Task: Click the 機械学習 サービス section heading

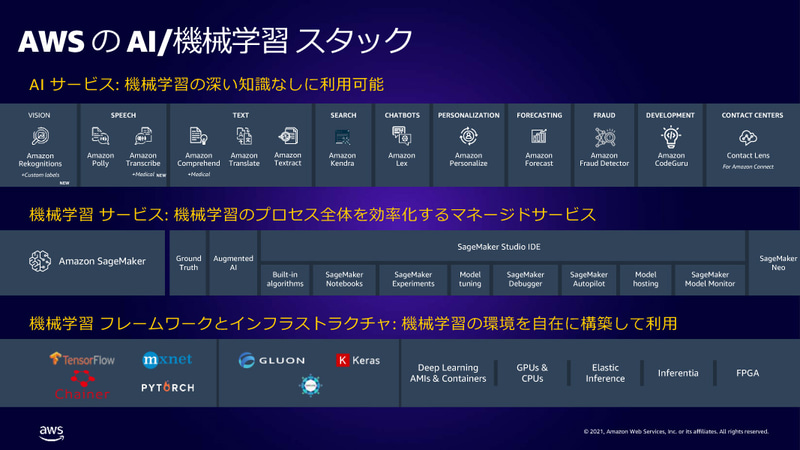Action: (x=312, y=214)
